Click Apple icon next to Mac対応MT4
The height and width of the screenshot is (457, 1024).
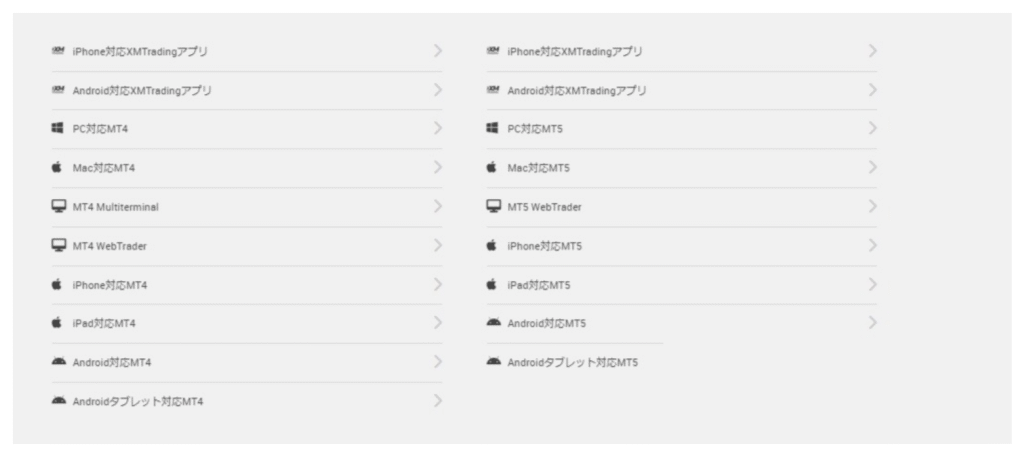pyautogui.click(x=57, y=168)
